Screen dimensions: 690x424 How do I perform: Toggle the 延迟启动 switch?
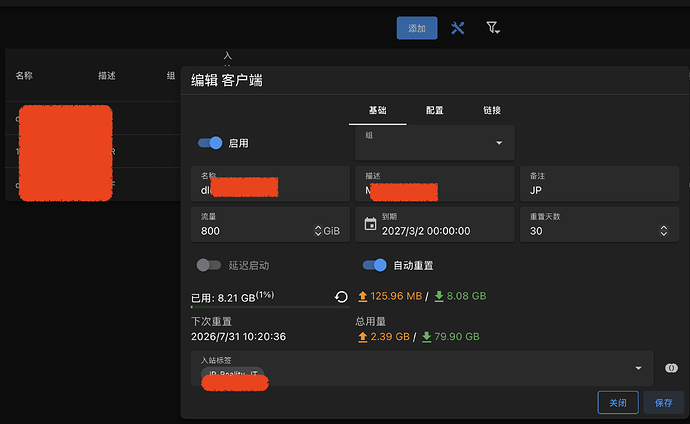coord(209,265)
